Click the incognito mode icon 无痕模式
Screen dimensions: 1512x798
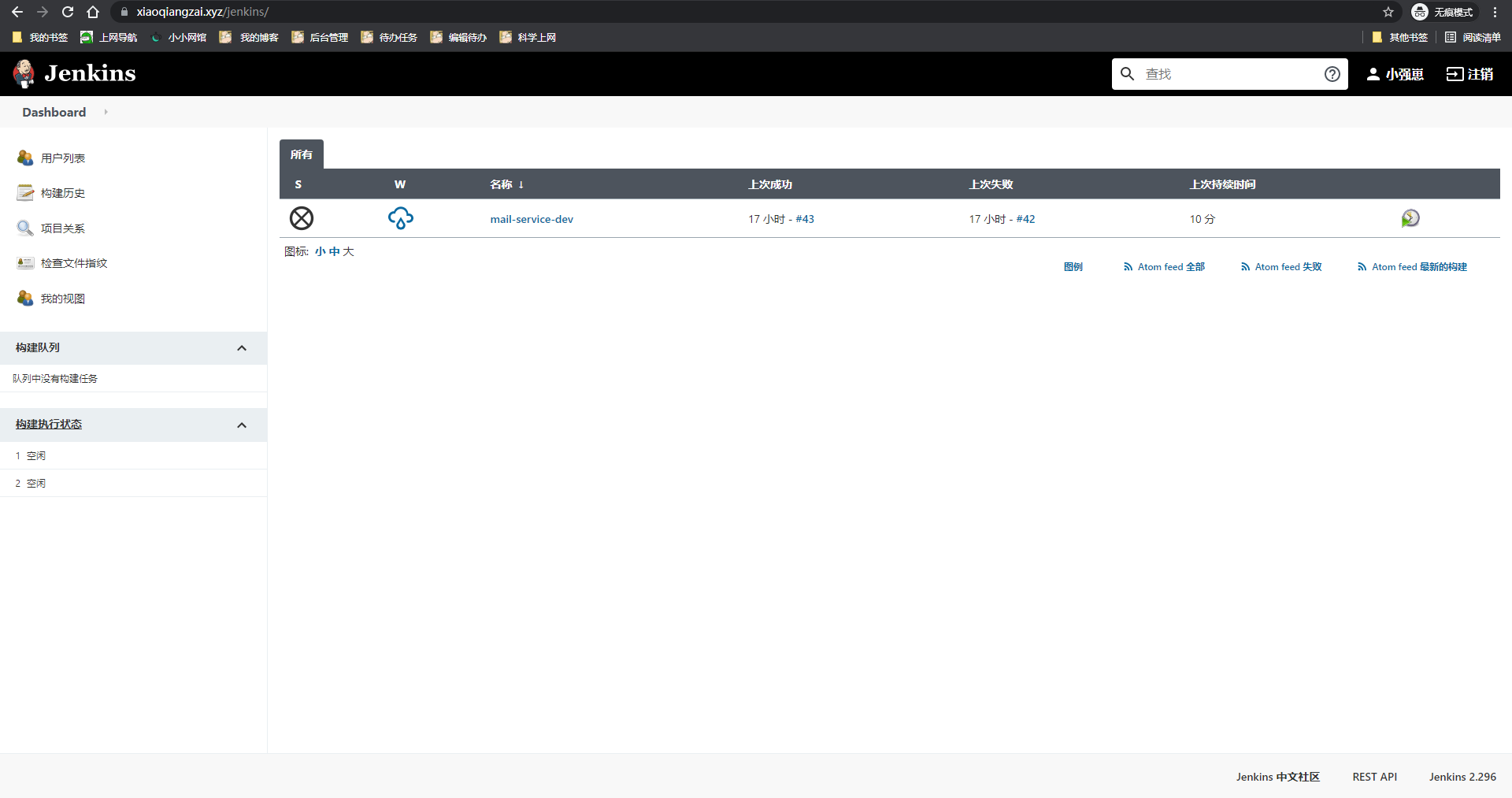[1420, 12]
